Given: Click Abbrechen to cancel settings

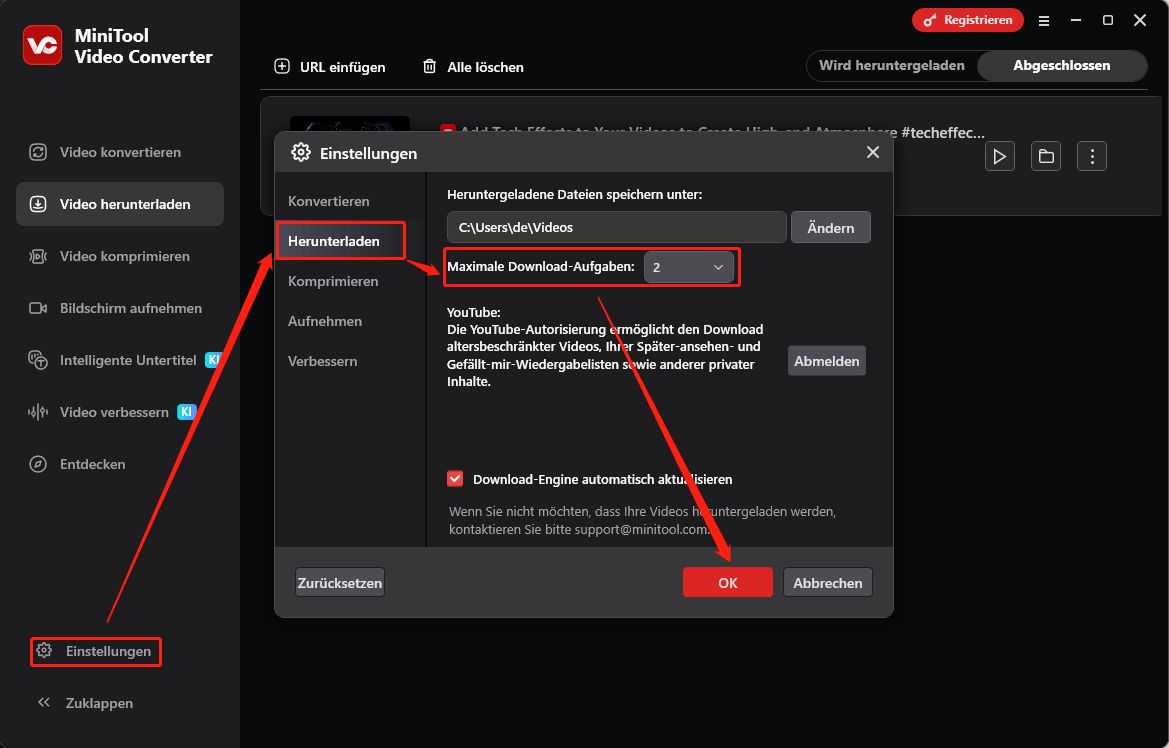Looking at the screenshot, I should coord(828,583).
